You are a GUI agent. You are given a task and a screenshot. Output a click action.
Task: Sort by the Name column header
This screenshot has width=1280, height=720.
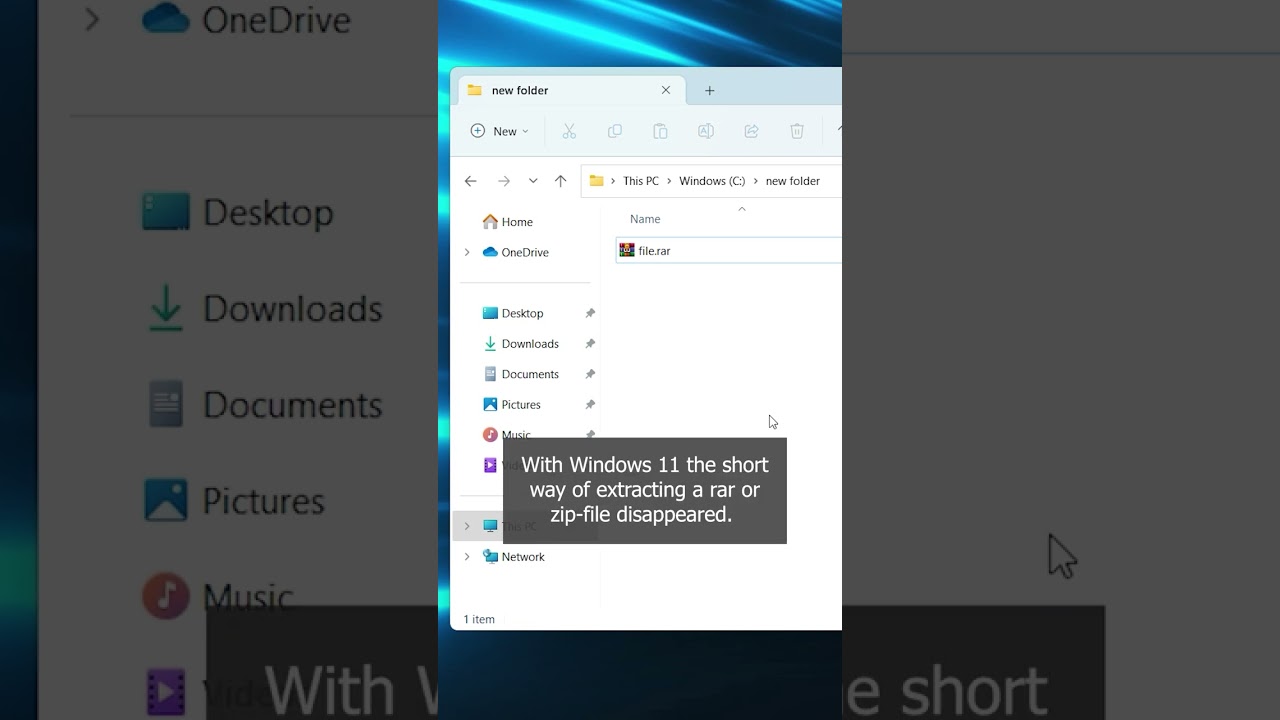click(645, 219)
